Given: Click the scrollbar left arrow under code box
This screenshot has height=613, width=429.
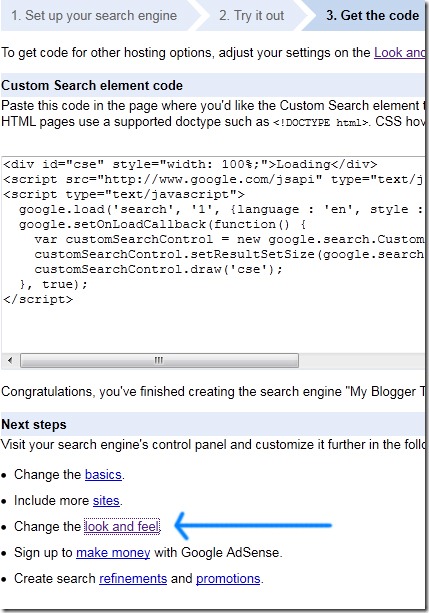Looking at the screenshot, I should (10, 360).
